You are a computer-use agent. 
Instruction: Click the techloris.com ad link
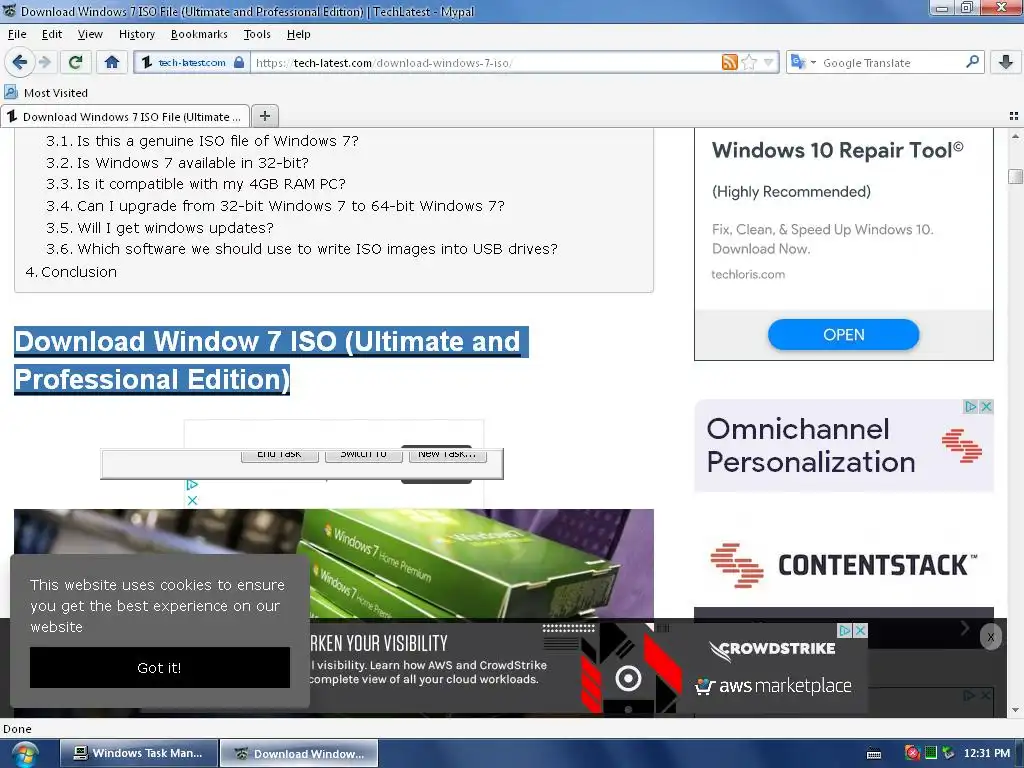[748, 274]
